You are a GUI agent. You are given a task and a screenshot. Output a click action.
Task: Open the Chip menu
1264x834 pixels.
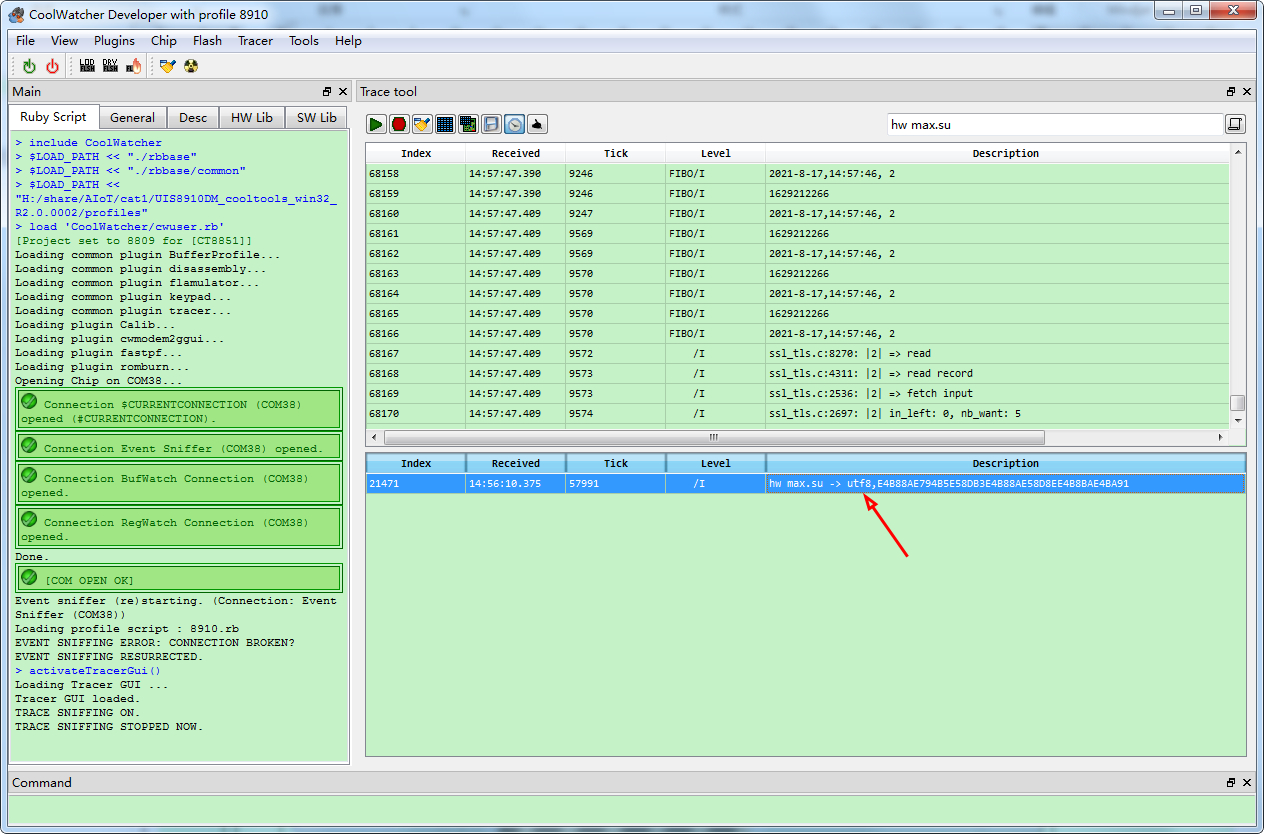coord(164,41)
